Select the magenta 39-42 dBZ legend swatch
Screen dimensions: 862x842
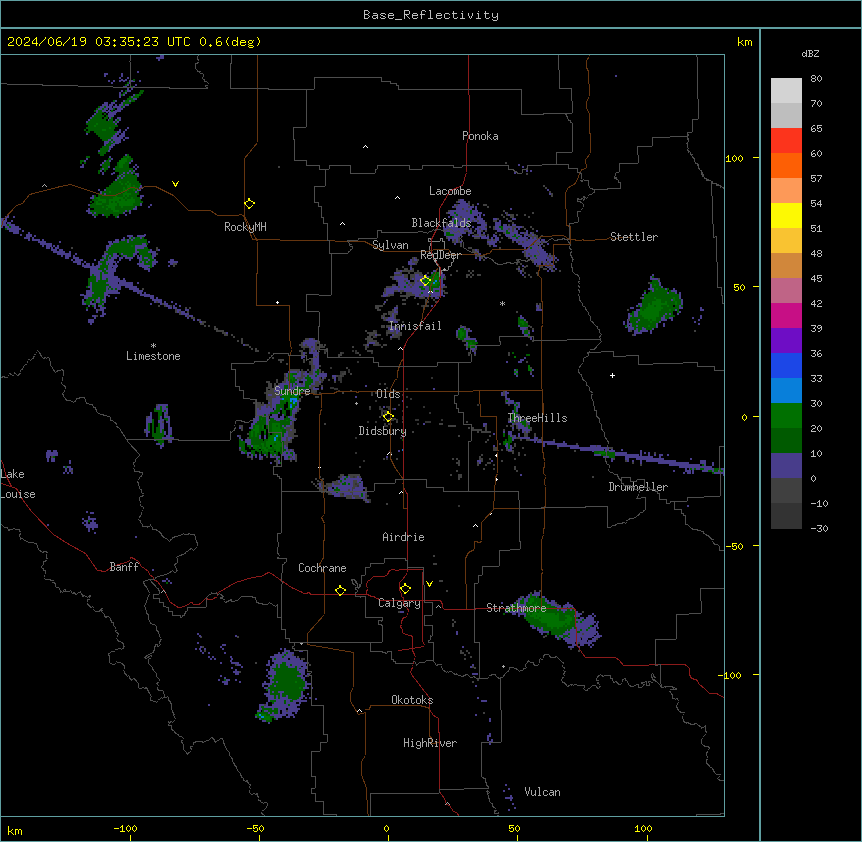point(786,315)
